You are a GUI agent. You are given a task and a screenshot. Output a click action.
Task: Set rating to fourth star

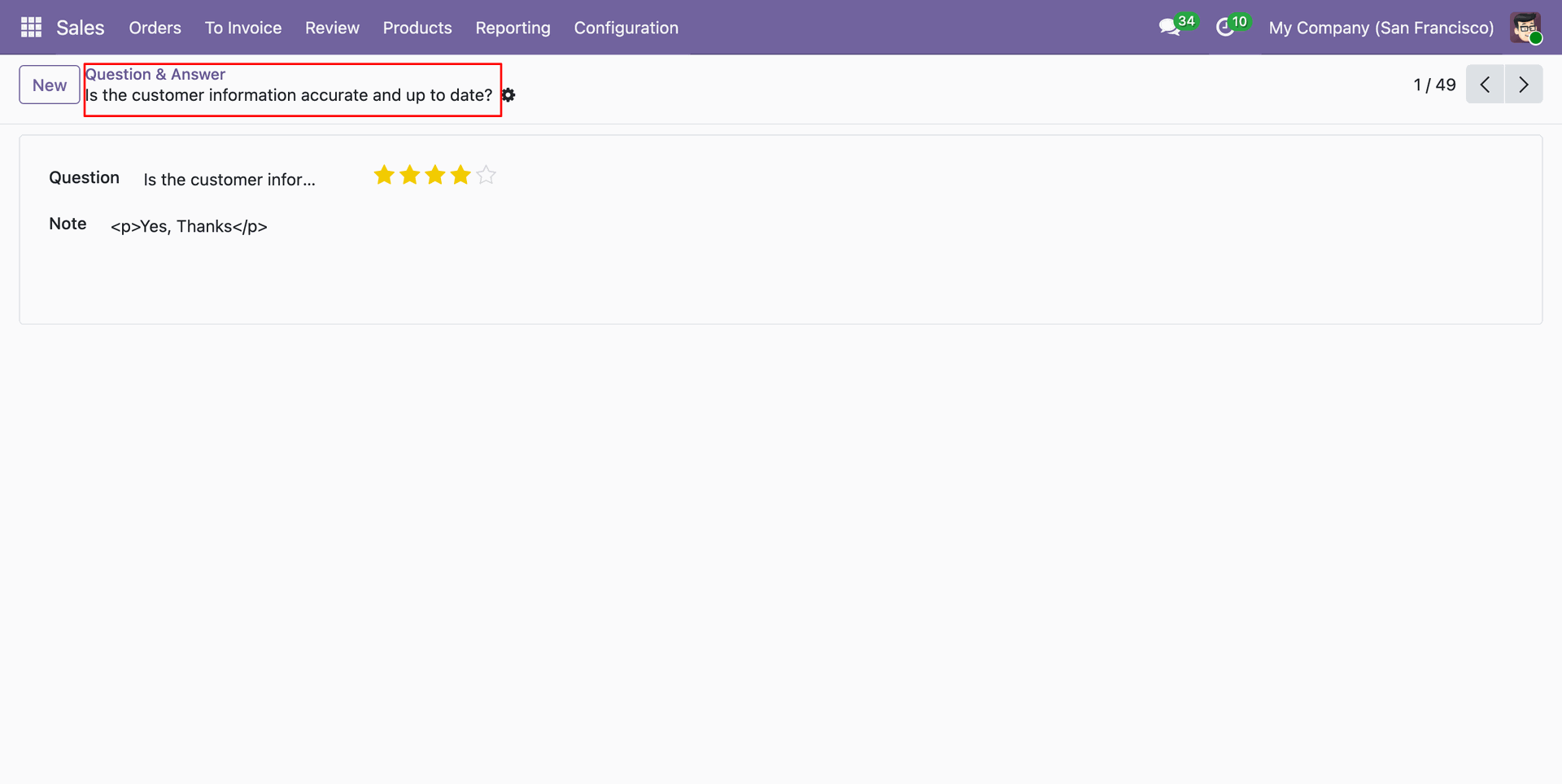(460, 175)
